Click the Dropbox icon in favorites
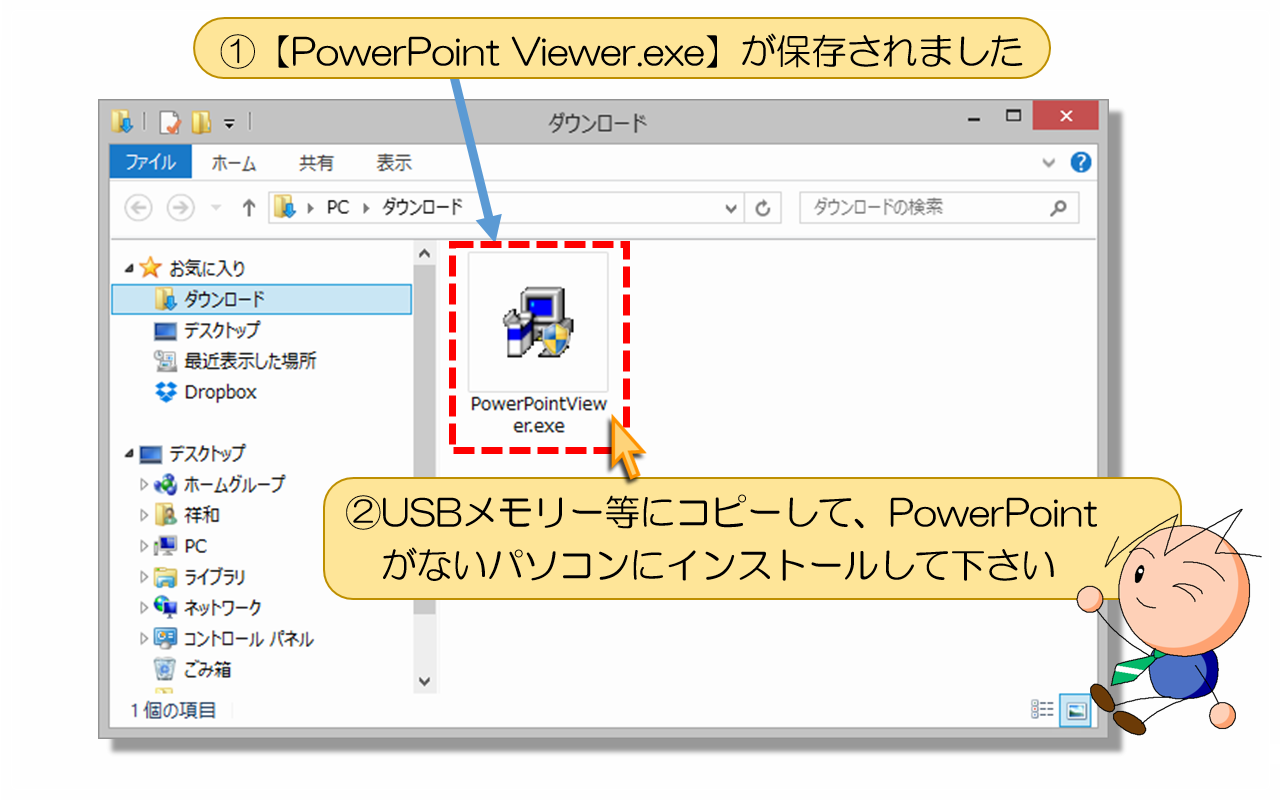The width and height of the screenshot is (1280, 800). click(166, 392)
